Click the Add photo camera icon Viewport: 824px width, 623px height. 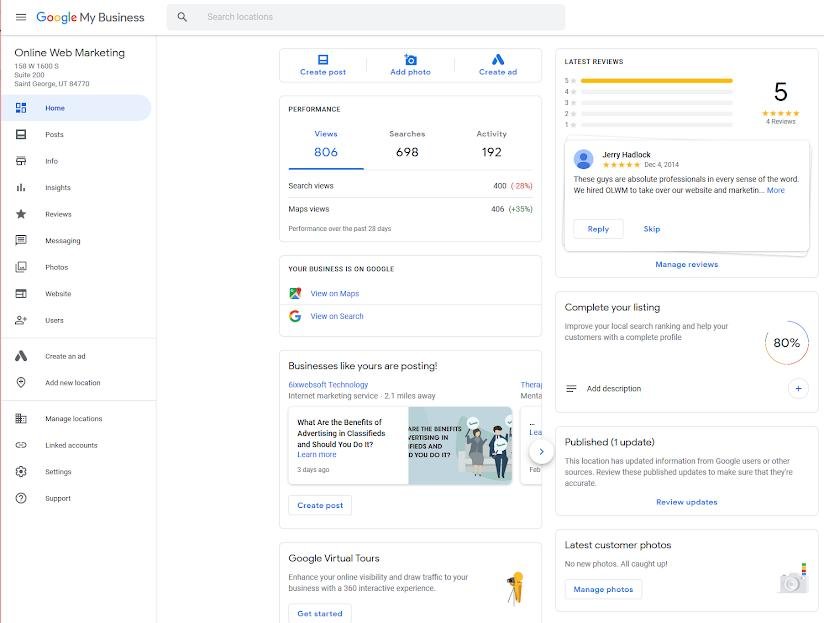pyautogui.click(x=410, y=59)
